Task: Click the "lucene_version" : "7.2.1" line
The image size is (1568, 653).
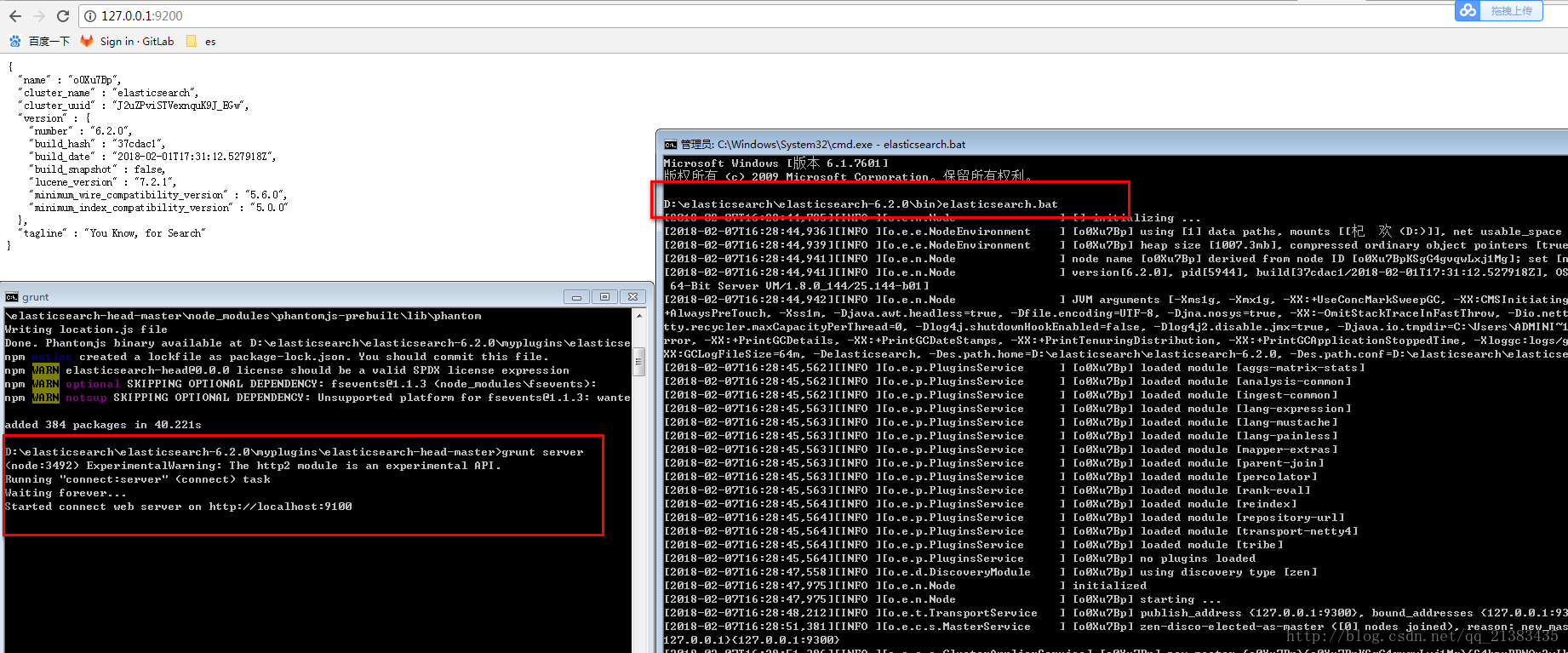Action: 103,182
